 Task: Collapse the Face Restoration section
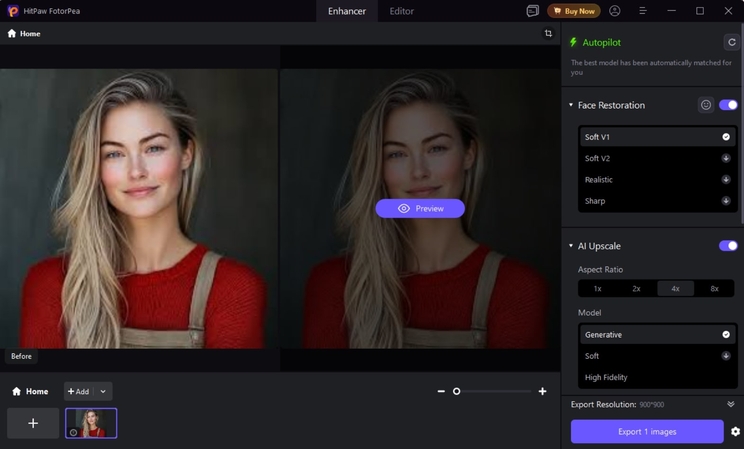point(571,105)
